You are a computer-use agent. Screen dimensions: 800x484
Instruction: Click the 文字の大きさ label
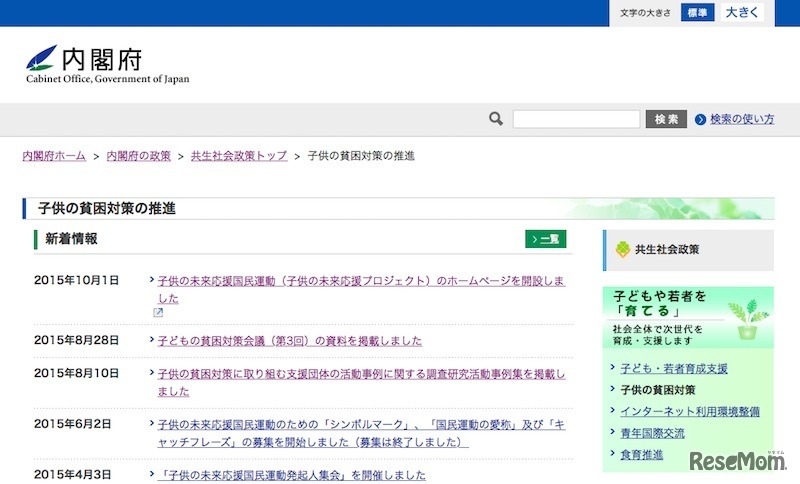[645, 13]
